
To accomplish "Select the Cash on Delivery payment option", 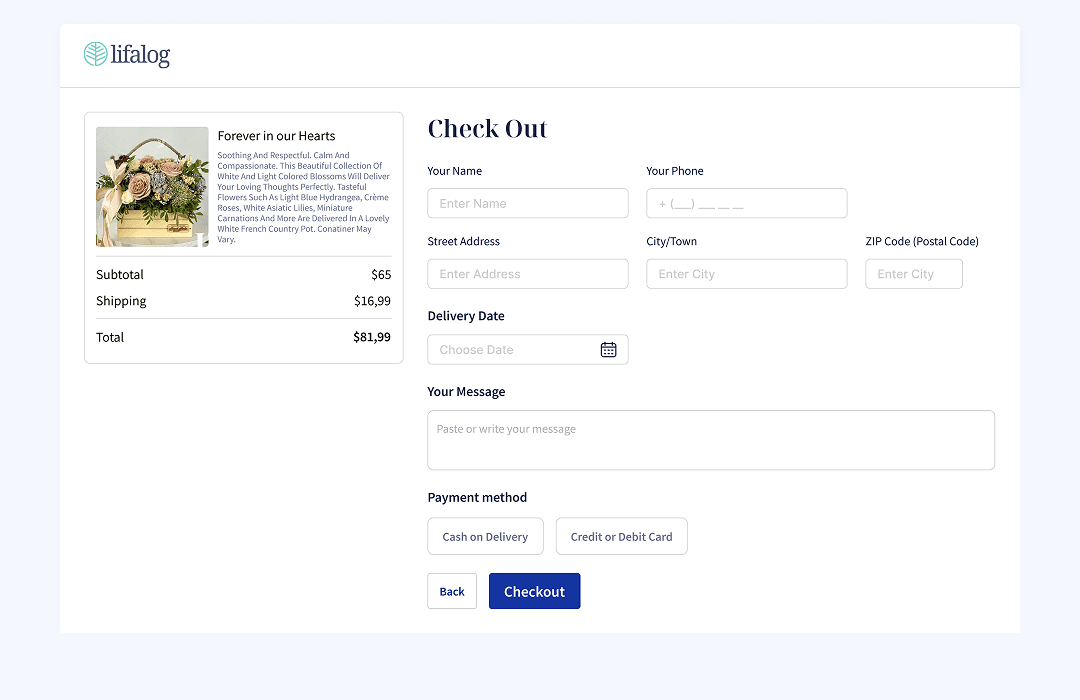I will [x=485, y=536].
